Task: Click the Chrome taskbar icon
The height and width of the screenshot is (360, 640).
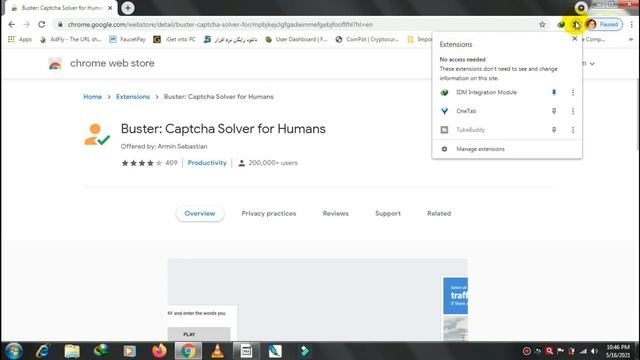Action: [x=188, y=351]
